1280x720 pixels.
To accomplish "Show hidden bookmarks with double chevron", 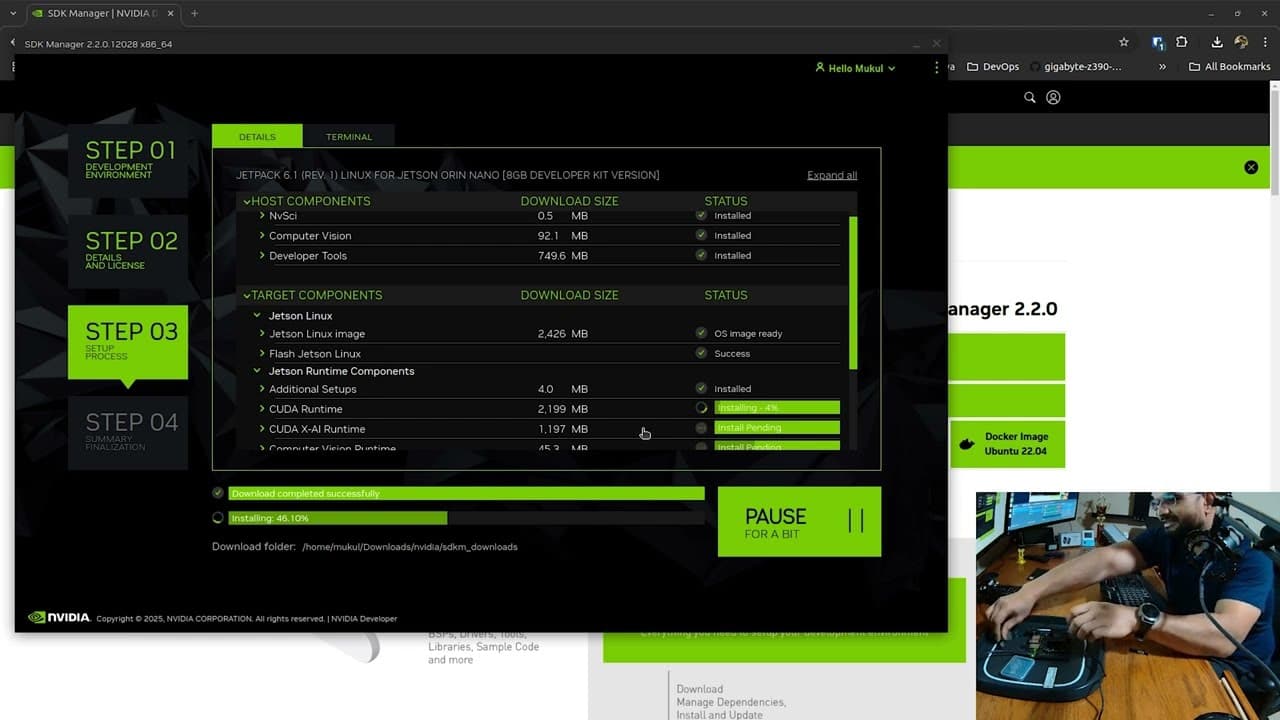I will point(1162,67).
